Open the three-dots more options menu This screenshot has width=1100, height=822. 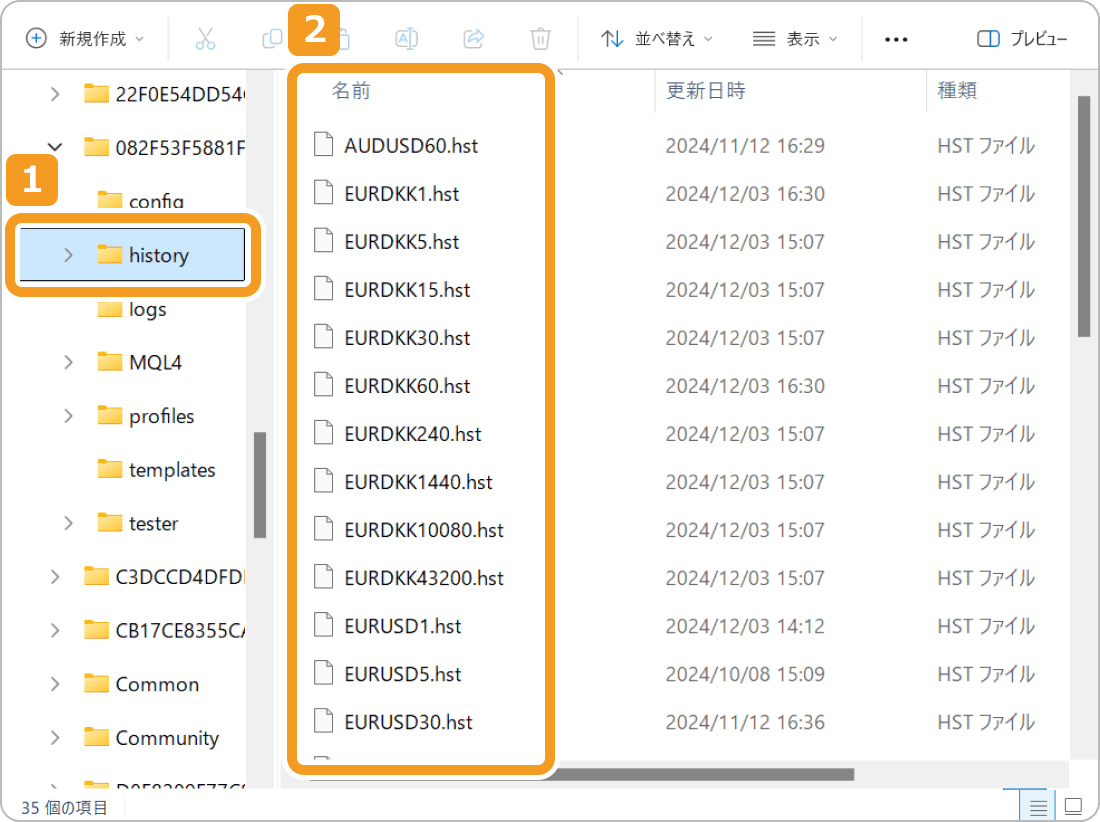[896, 39]
